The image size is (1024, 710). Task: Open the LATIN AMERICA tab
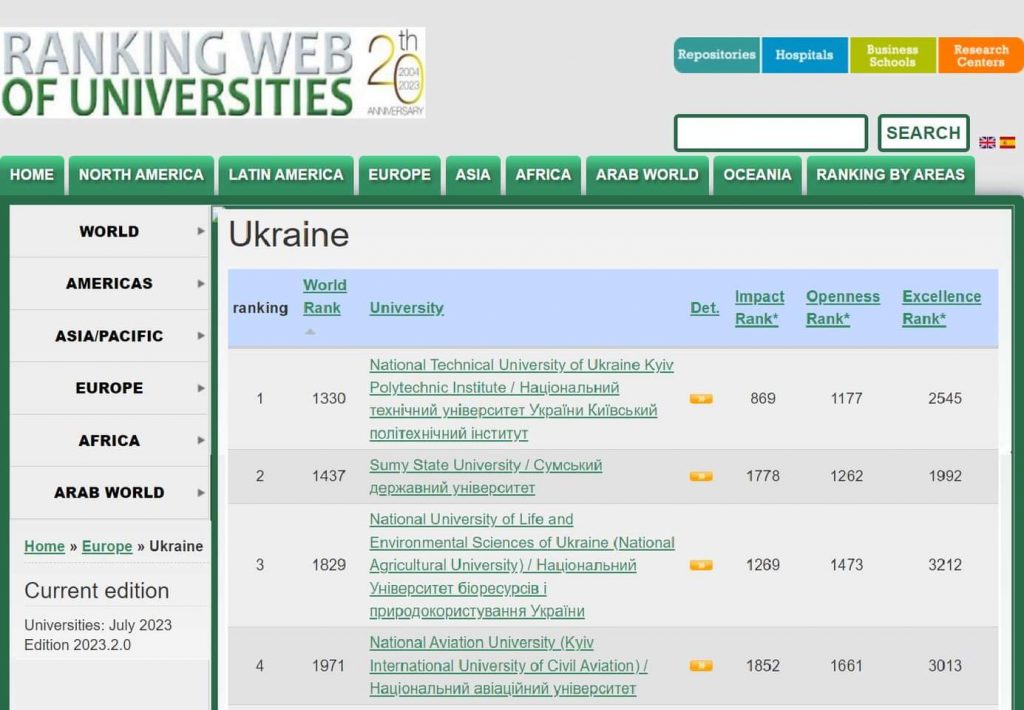(x=286, y=175)
